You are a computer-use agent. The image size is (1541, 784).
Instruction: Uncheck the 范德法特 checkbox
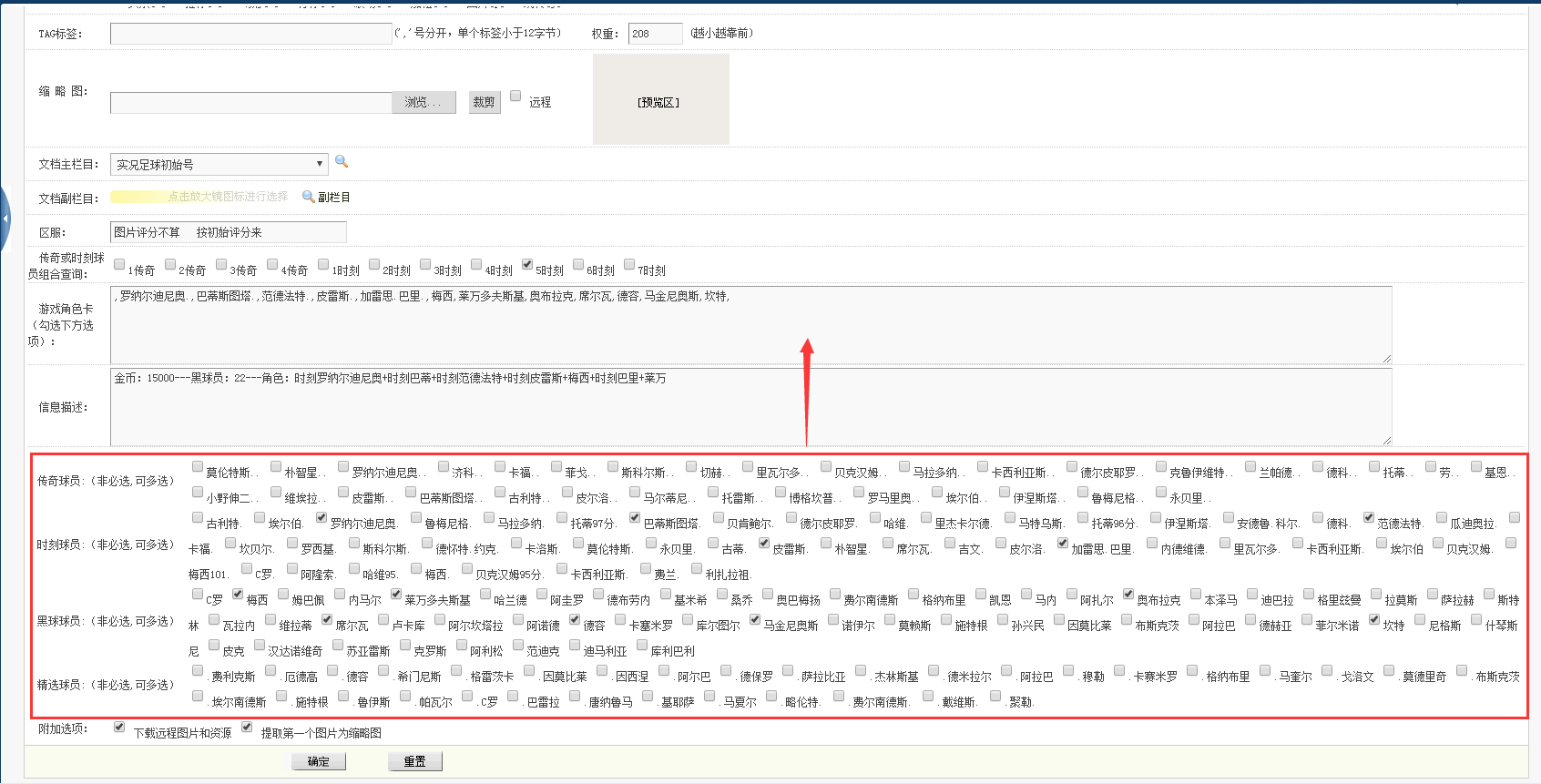point(1369,517)
